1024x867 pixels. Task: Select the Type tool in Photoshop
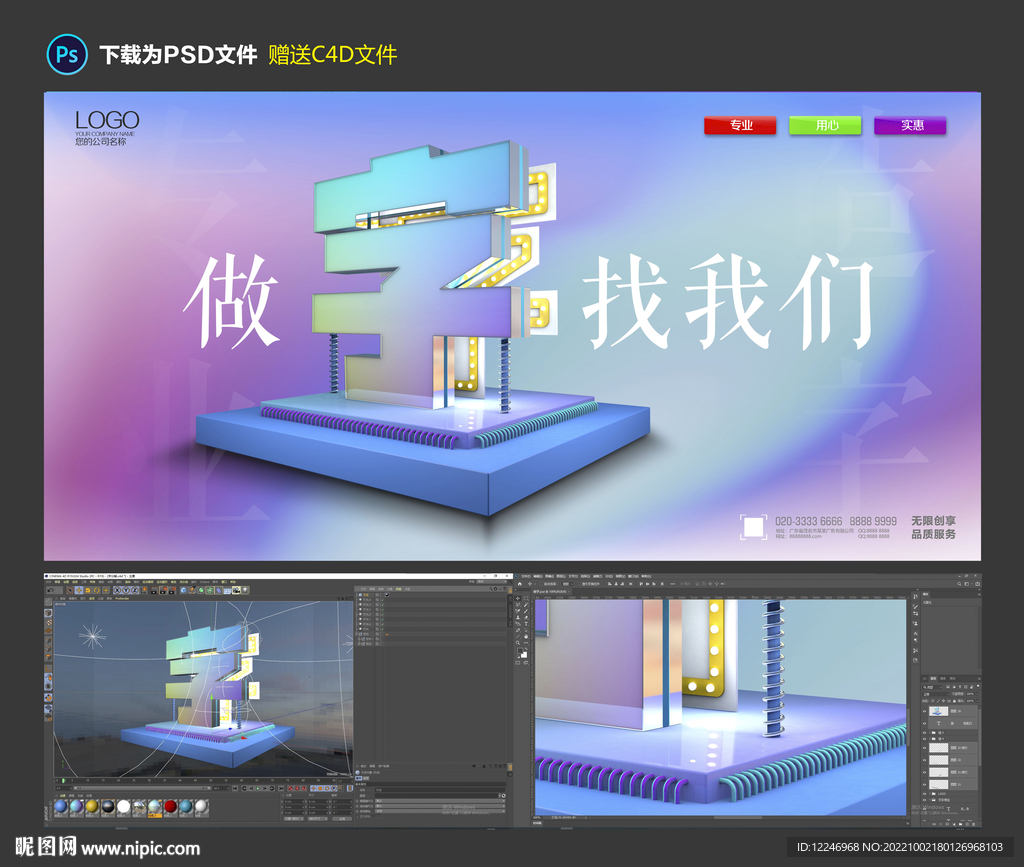tap(526, 624)
